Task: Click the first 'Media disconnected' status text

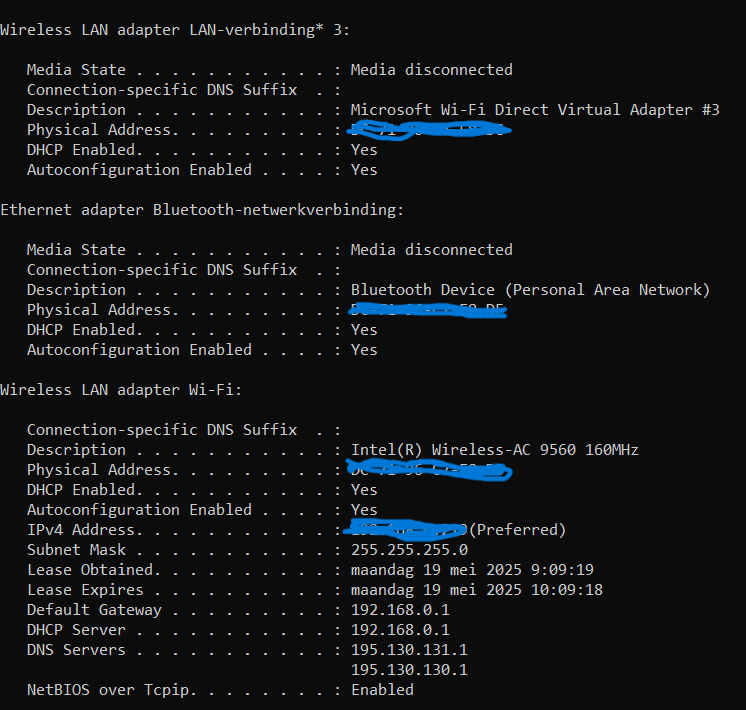Action: pos(432,70)
